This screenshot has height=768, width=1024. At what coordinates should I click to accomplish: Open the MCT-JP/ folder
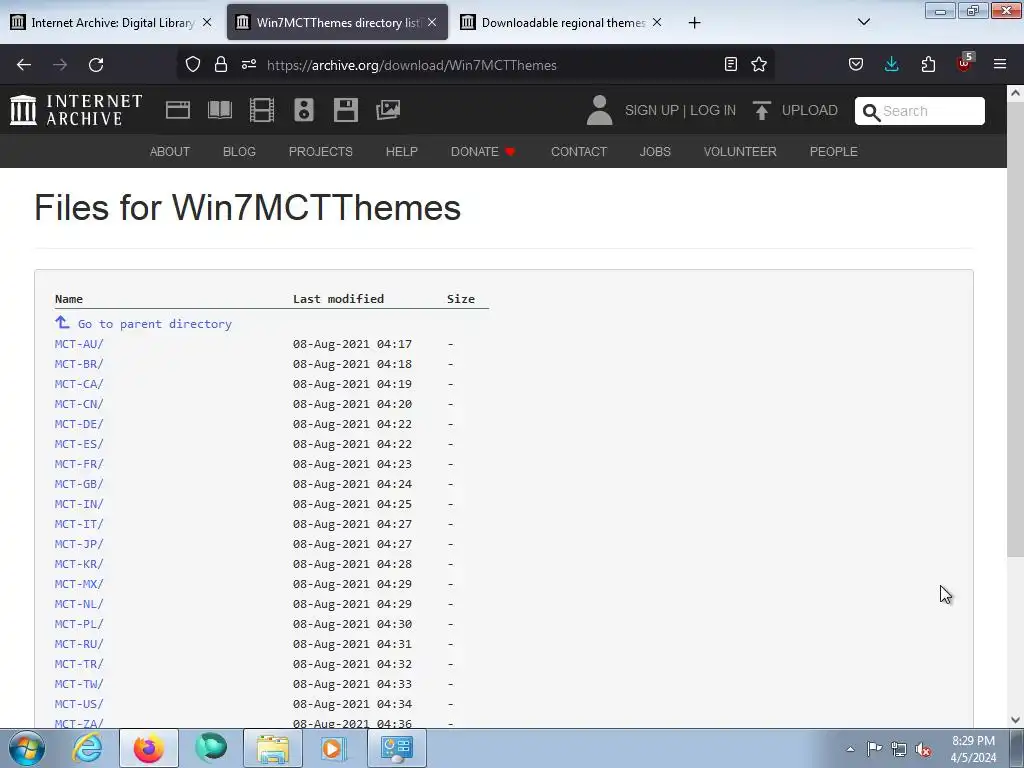click(79, 544)
